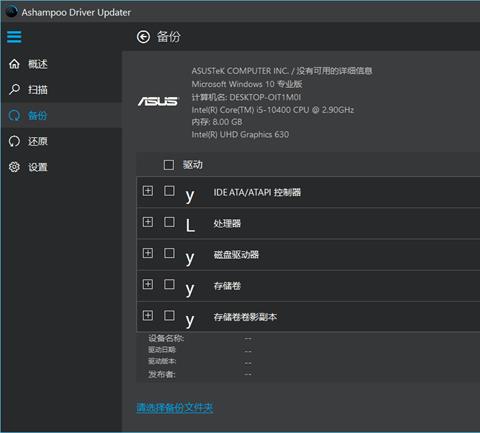Click the Microsoft Windows 10 专业版 line
This screenshot has height=433, width=480.
(247, 84)
